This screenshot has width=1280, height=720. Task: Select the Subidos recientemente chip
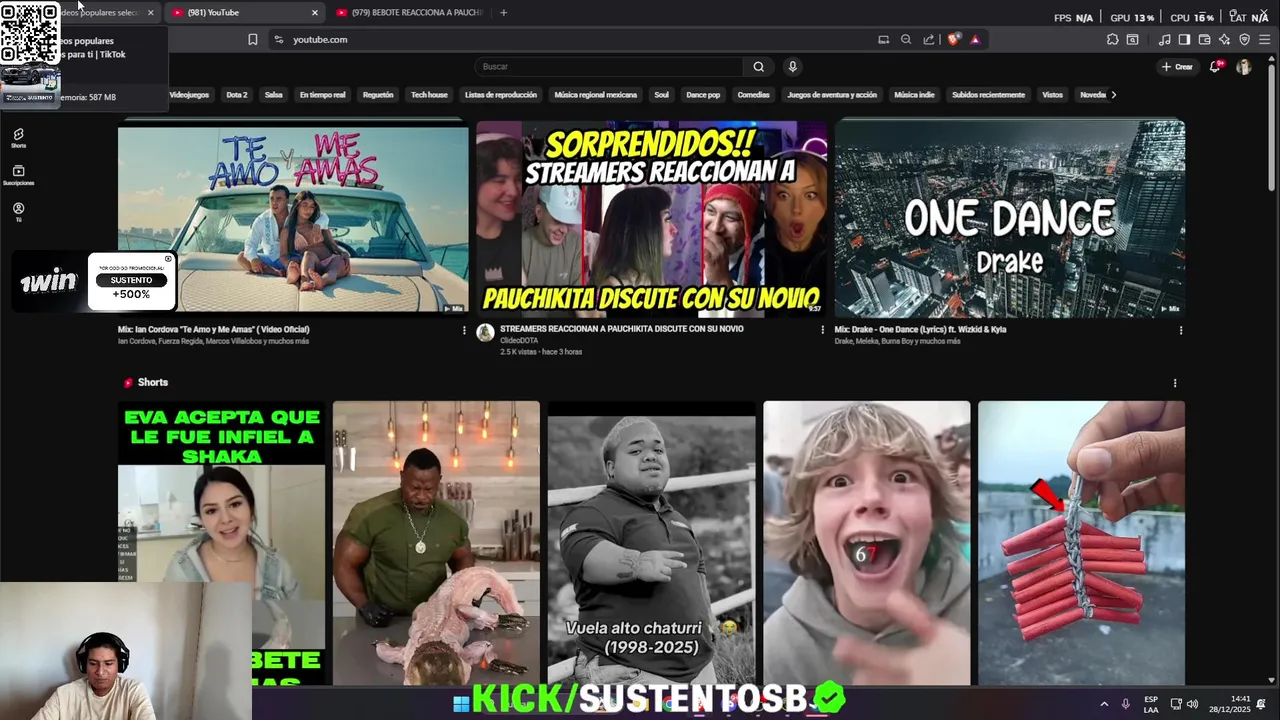[988, 95]
